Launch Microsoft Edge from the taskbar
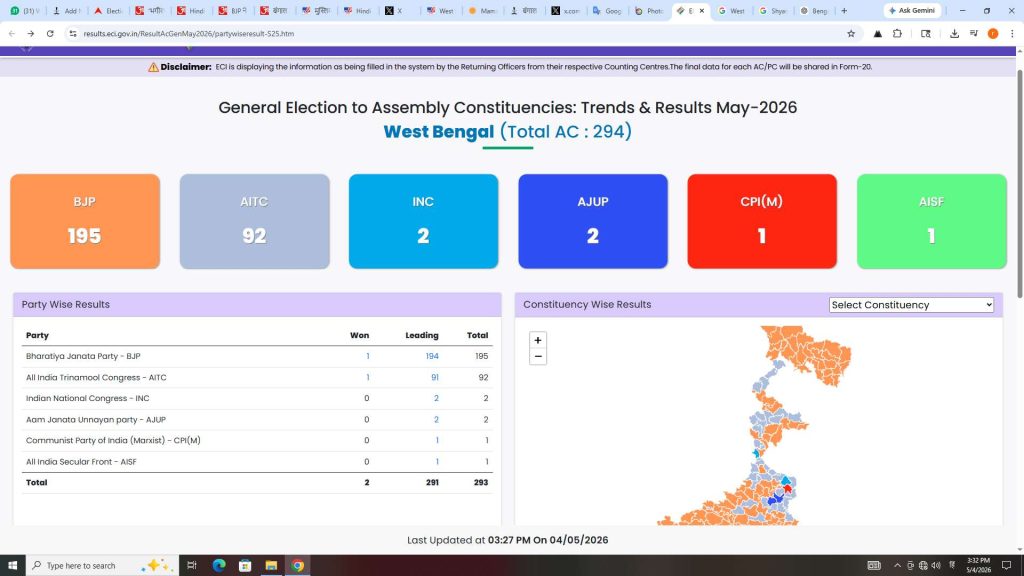Viewport: 1024px width, 576px height. [x=219, y=566]
